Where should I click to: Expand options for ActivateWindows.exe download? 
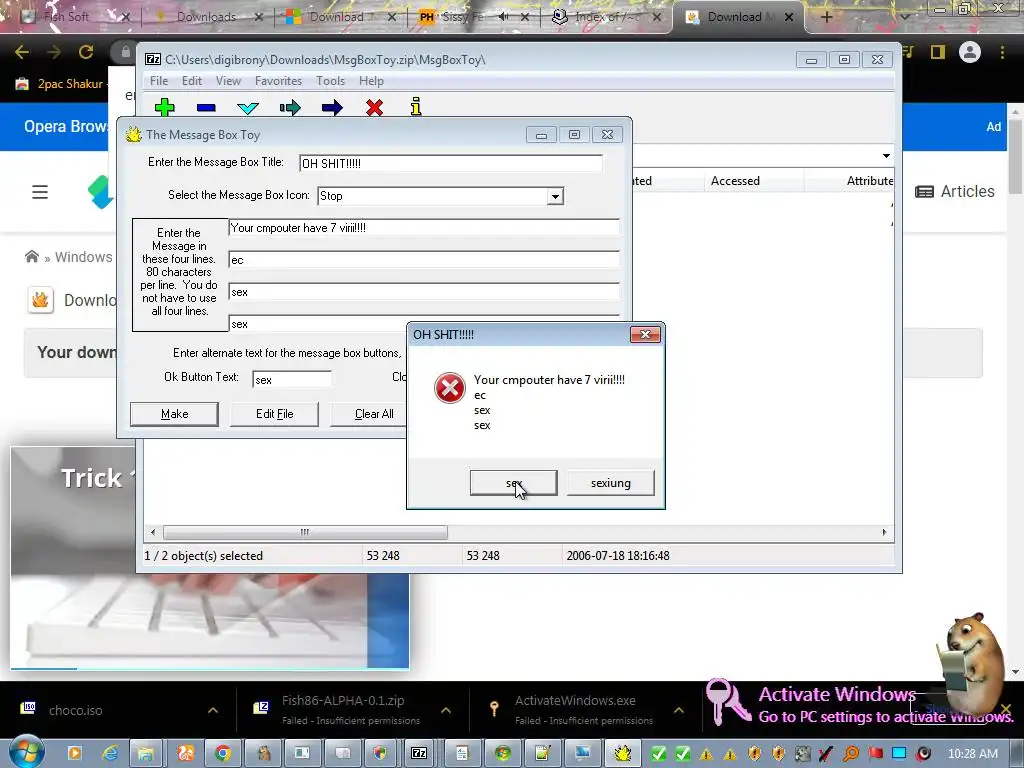(x=679, y=710)
